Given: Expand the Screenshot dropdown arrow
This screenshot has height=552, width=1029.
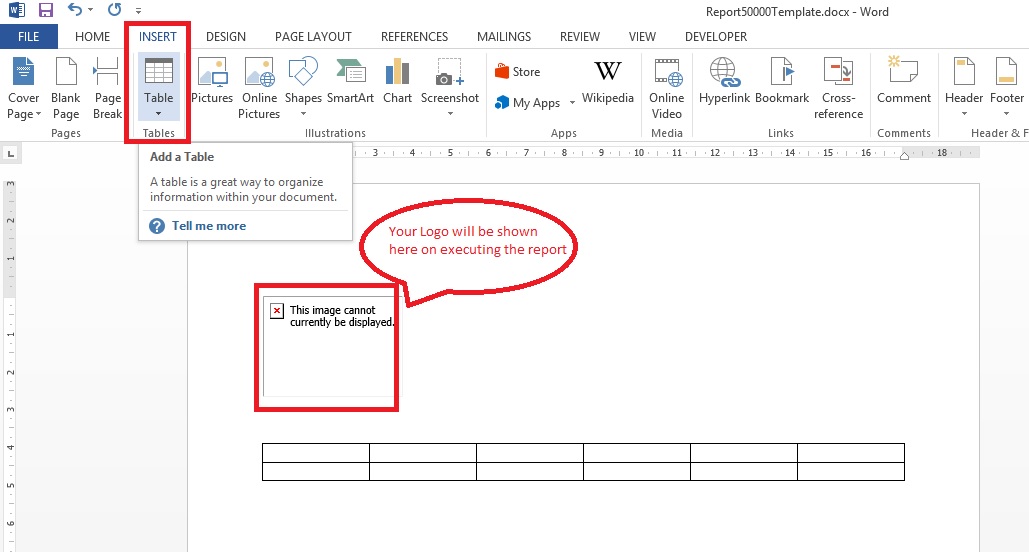Looking at the screenshot, I should [450, 114].
